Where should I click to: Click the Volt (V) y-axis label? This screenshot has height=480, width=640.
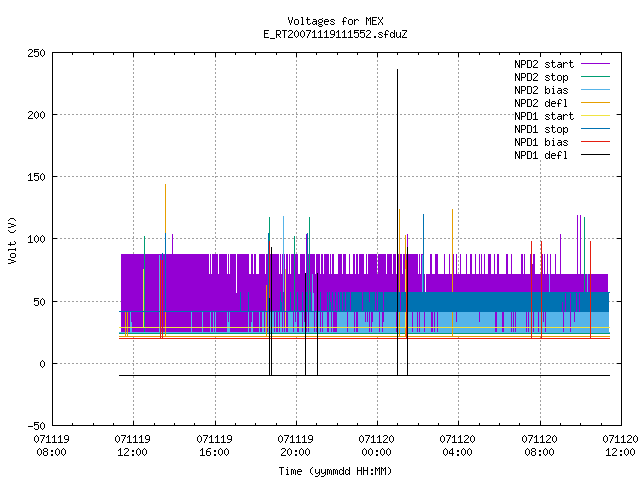click(x=12, y=240)
